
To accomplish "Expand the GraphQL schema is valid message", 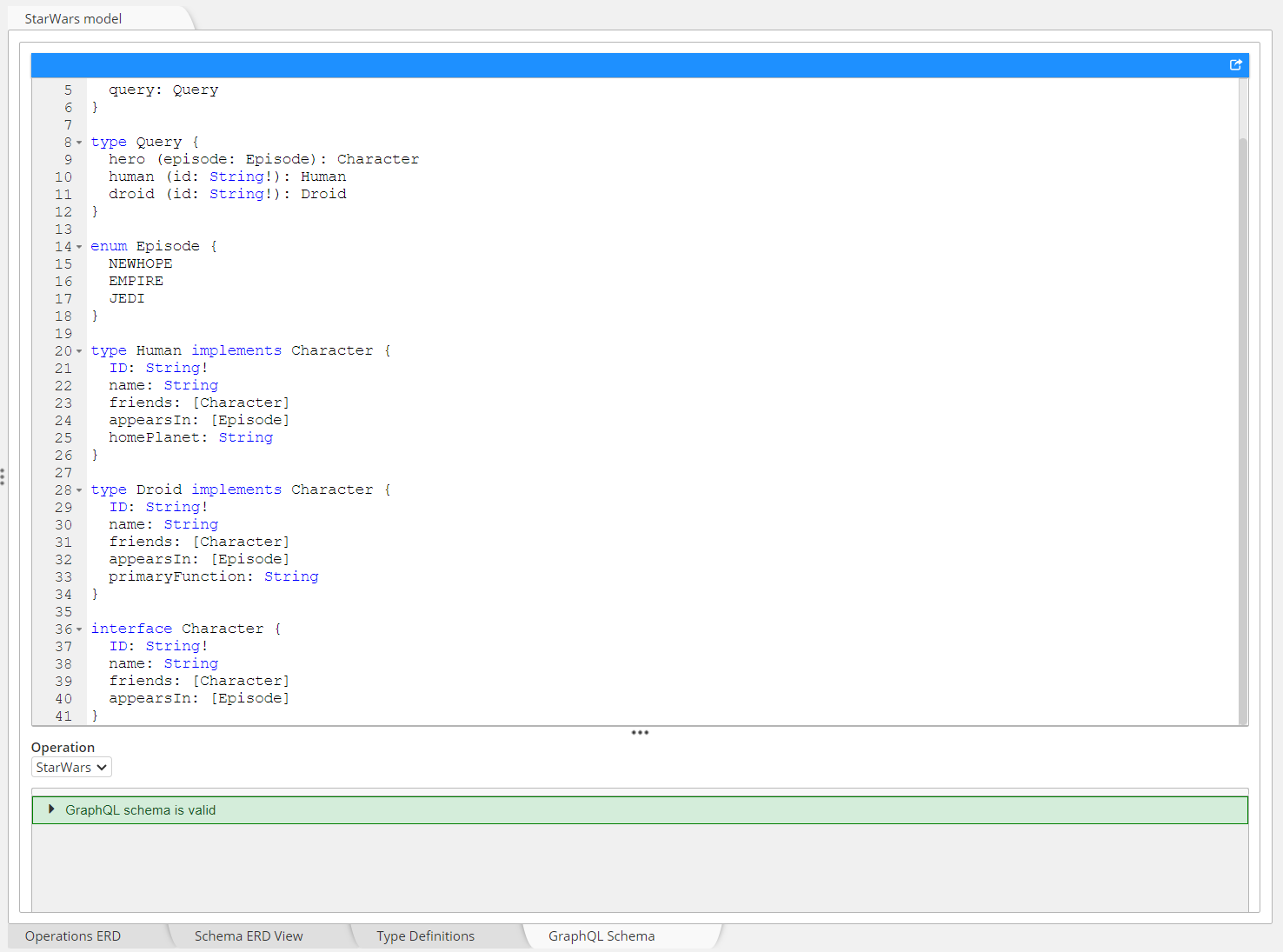I will (x=51, y=809).
